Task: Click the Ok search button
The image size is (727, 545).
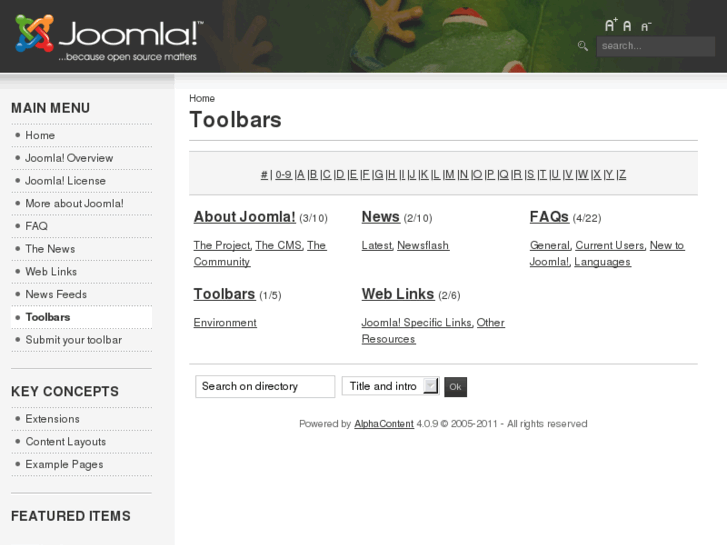Action: (x=455, y=387)
